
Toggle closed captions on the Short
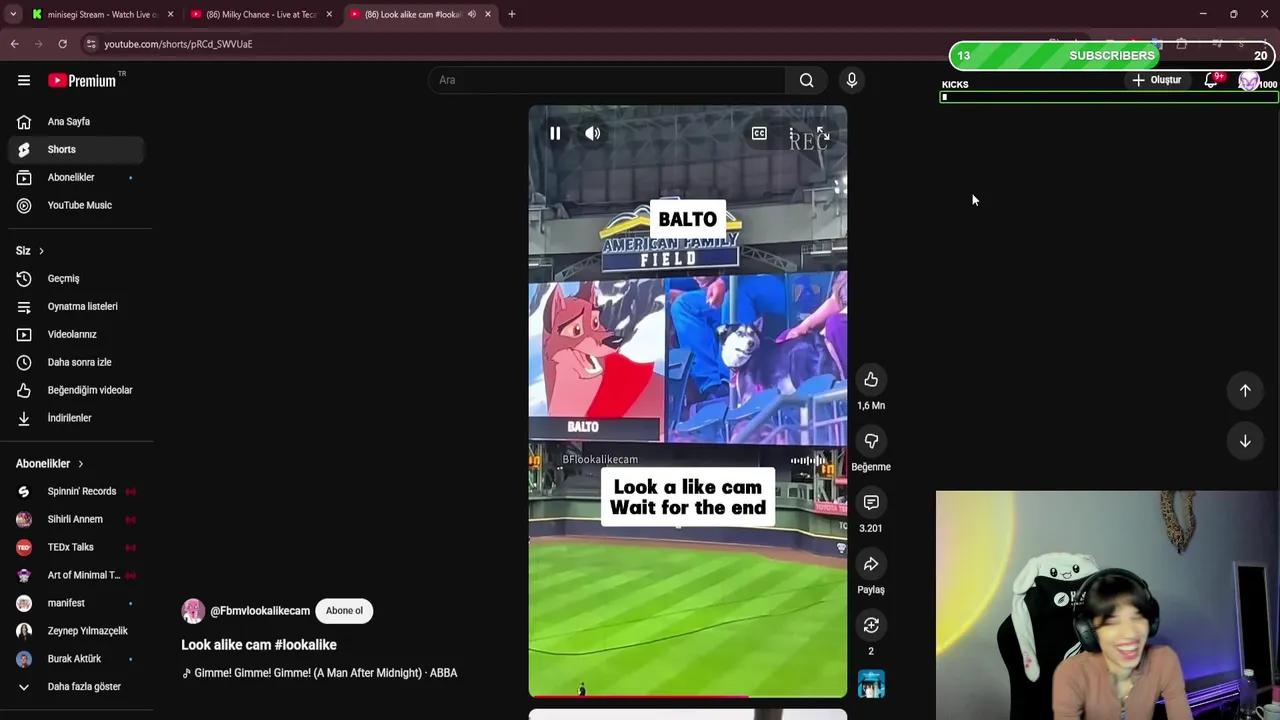[x=759, y=133]
